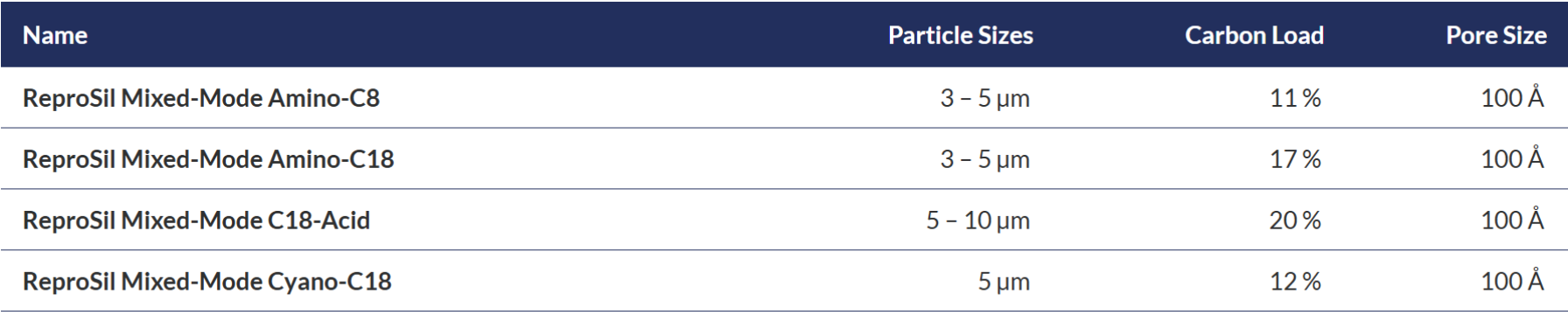Click the 5 – 10 µm particle size cell
Screen dimensions: 1568x315
[977, 220]
